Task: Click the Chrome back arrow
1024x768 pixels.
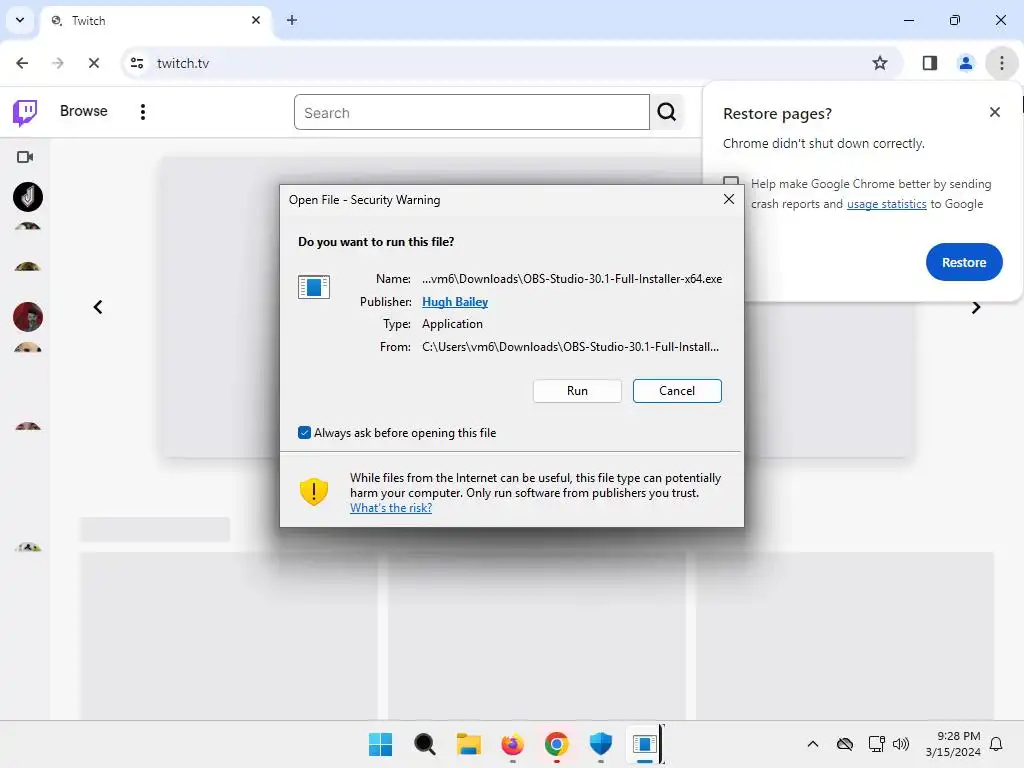Action: pos(22,63)
